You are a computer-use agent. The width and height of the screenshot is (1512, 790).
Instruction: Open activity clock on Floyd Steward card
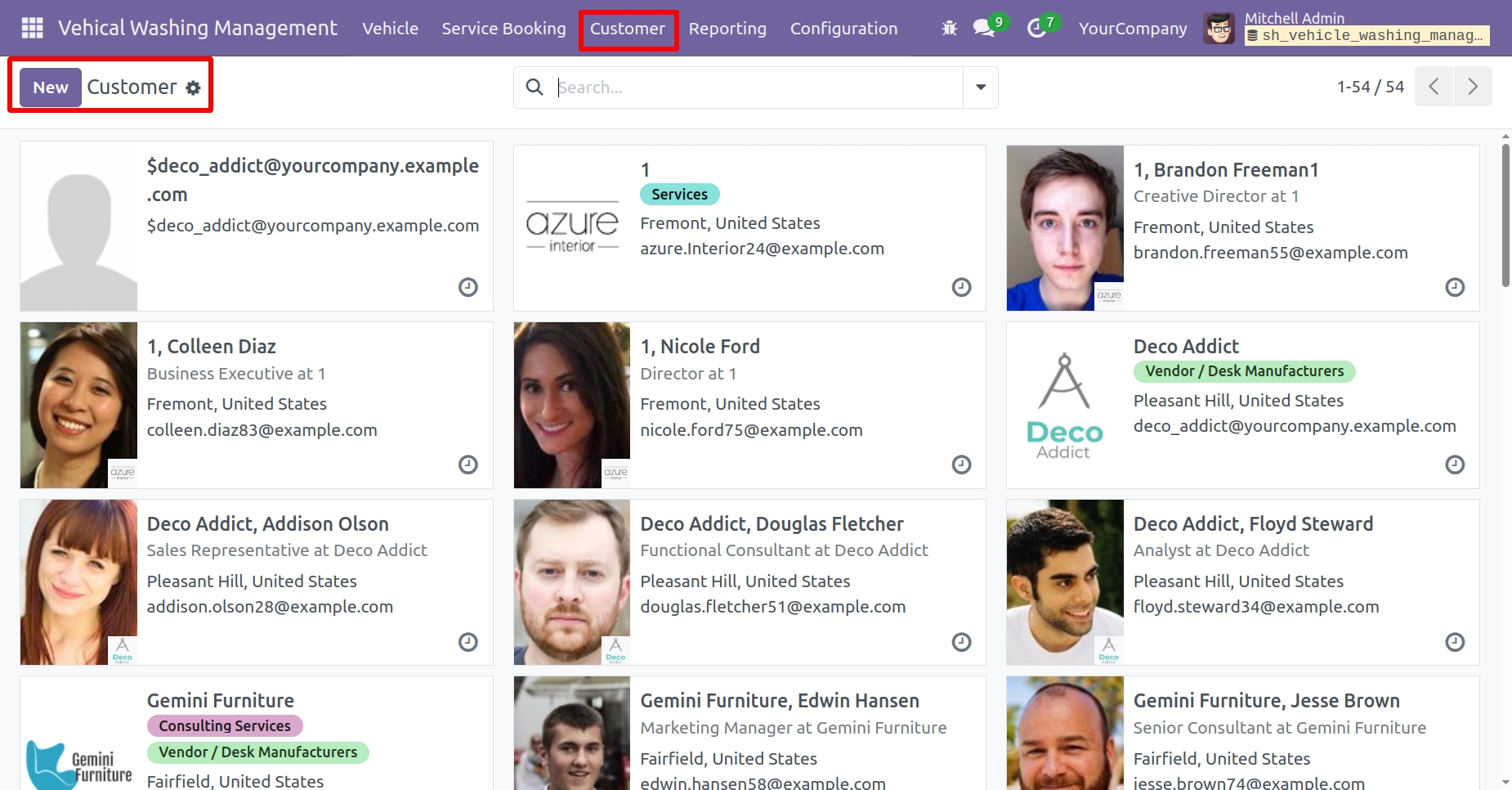pos(1455,642)
